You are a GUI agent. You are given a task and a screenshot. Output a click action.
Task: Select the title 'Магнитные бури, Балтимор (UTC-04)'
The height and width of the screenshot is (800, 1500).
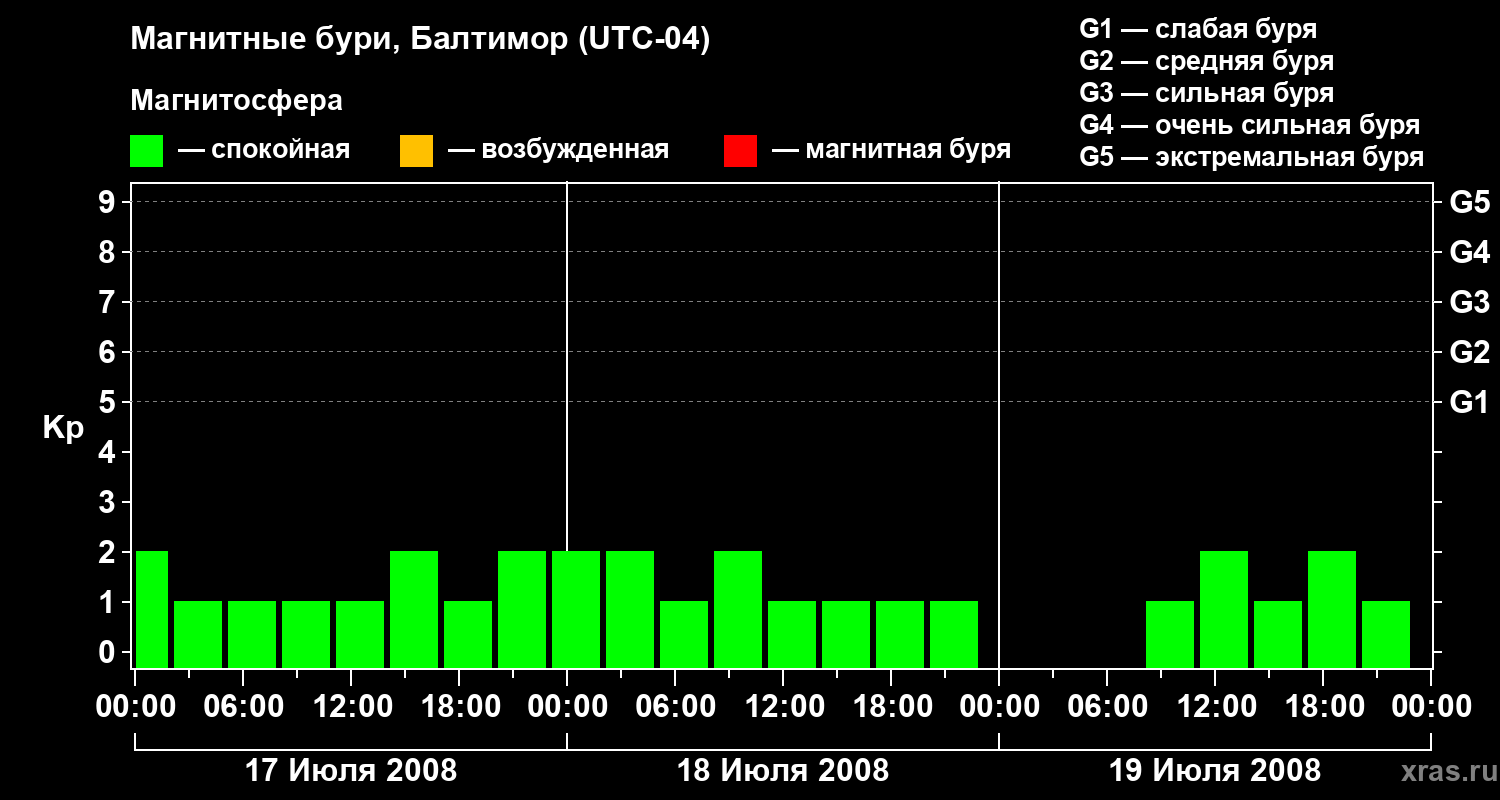coord(420,41)
